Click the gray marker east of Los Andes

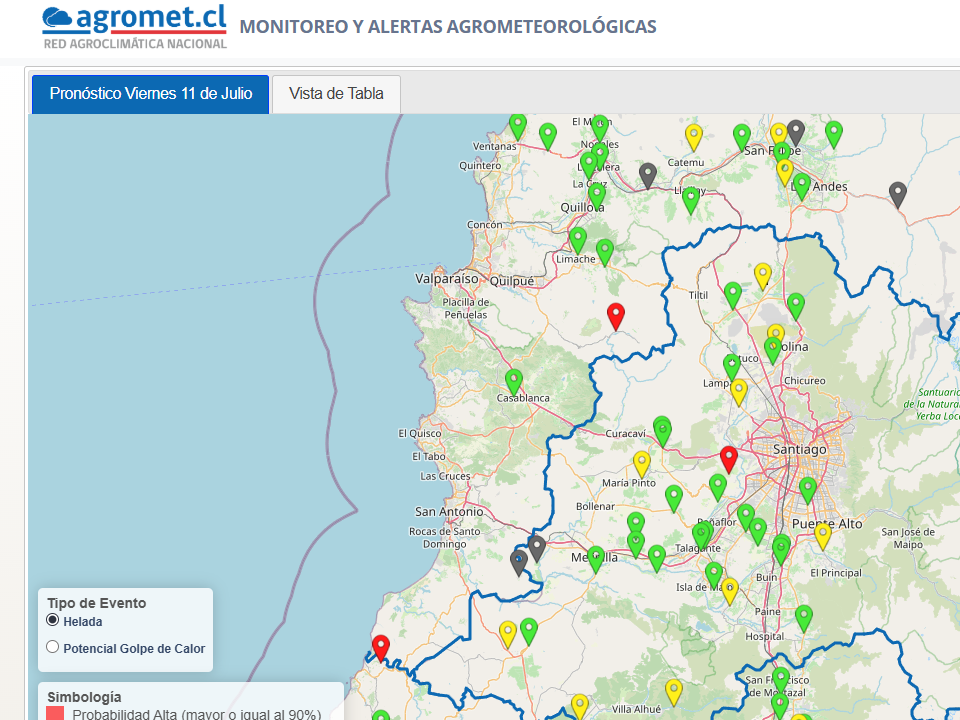(x=898, y=193)
